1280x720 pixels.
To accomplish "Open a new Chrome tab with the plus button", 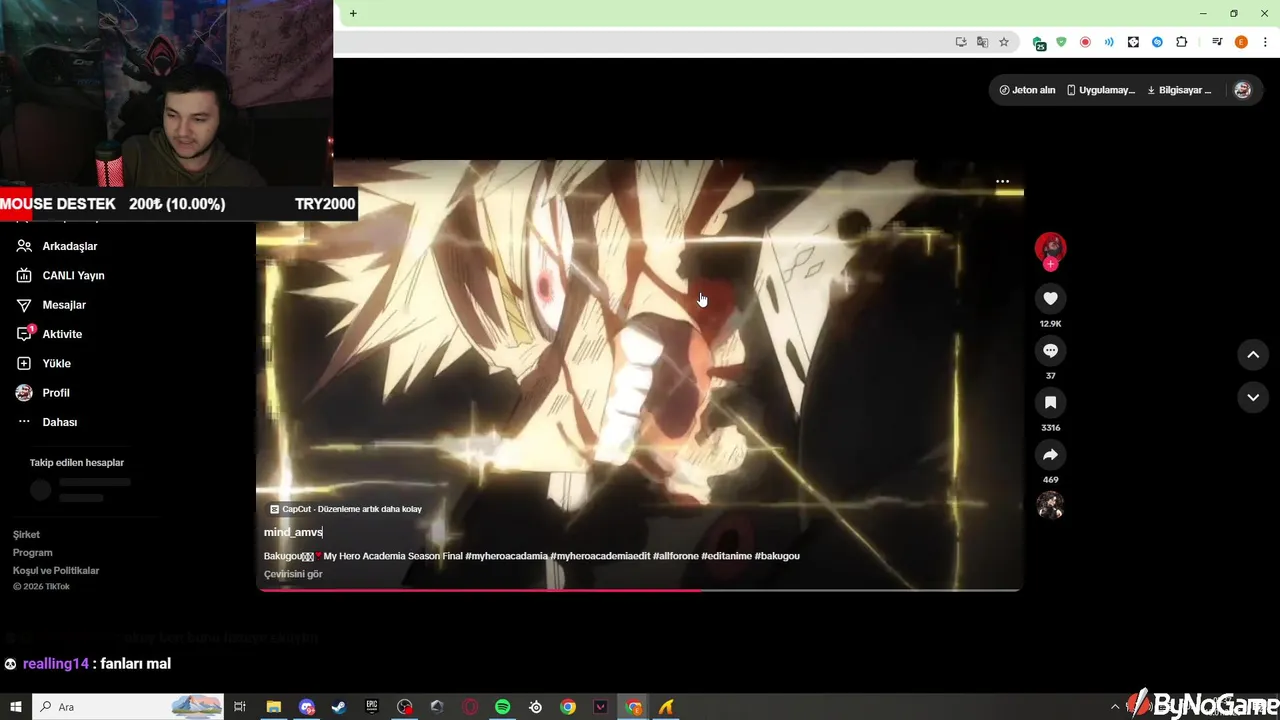I will [x=353, y=13].
